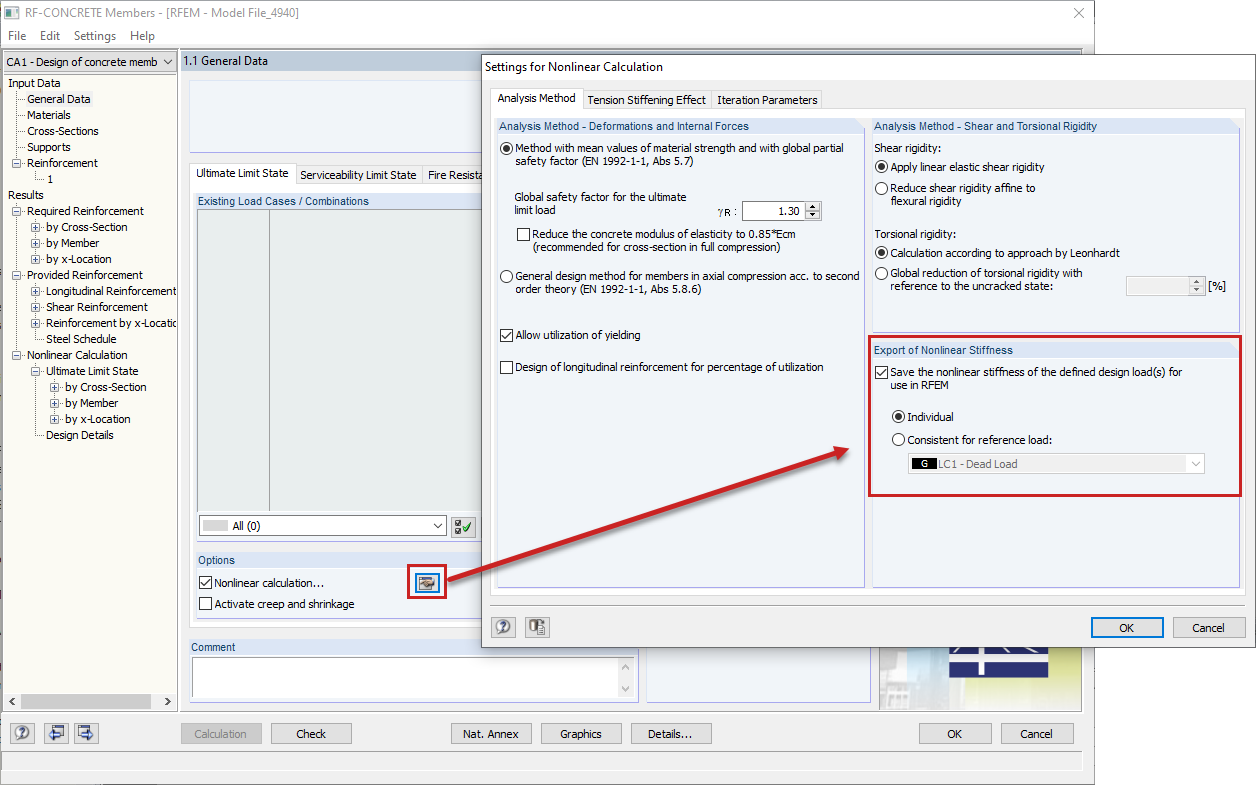Image resolution: width=1256 pixels, height=785 pixels.
Task: Click navigator horizontal scrollbar right arrow
Action: tap(169, 702)
